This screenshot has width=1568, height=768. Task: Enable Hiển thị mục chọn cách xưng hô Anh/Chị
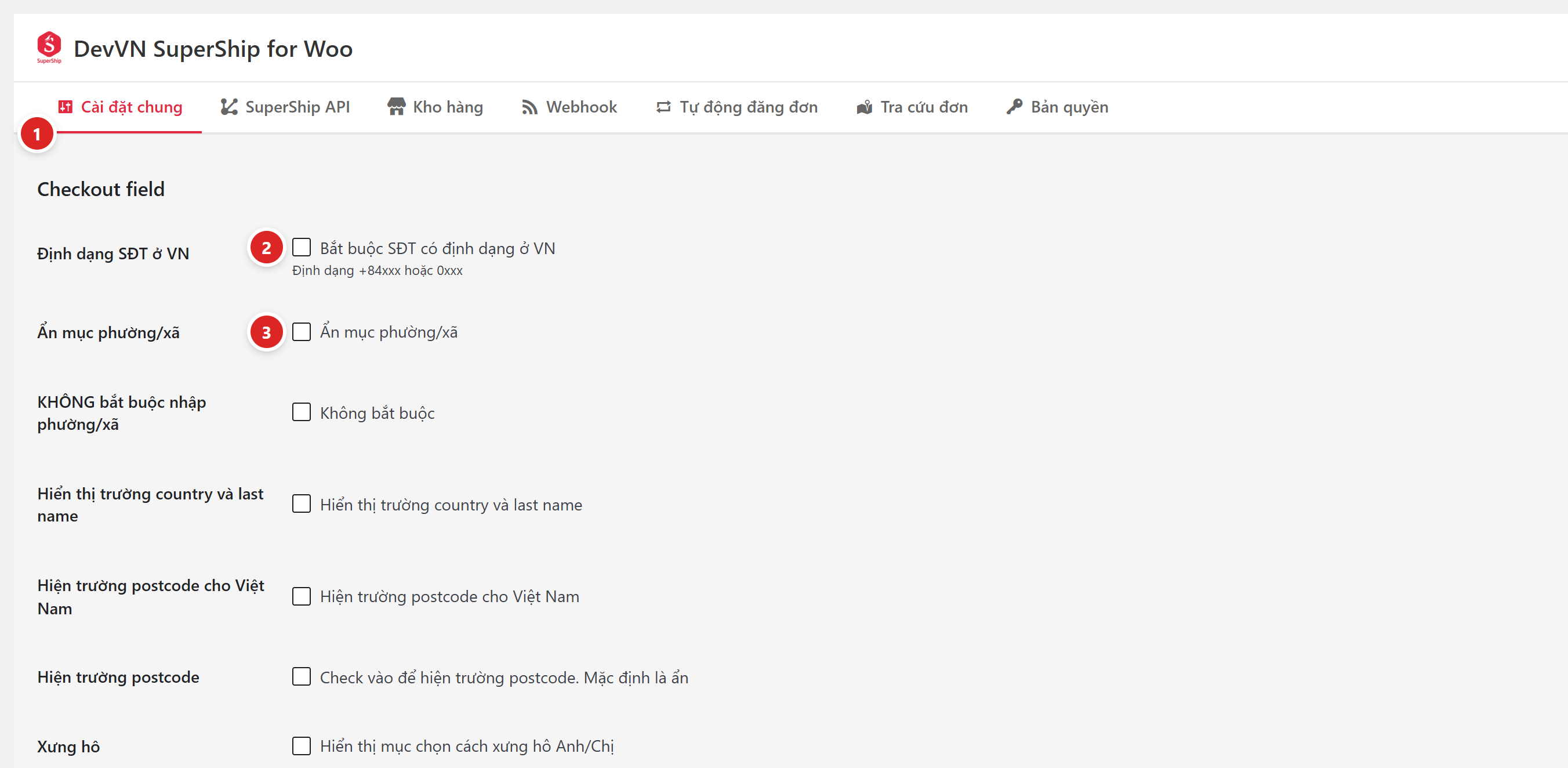302,746
